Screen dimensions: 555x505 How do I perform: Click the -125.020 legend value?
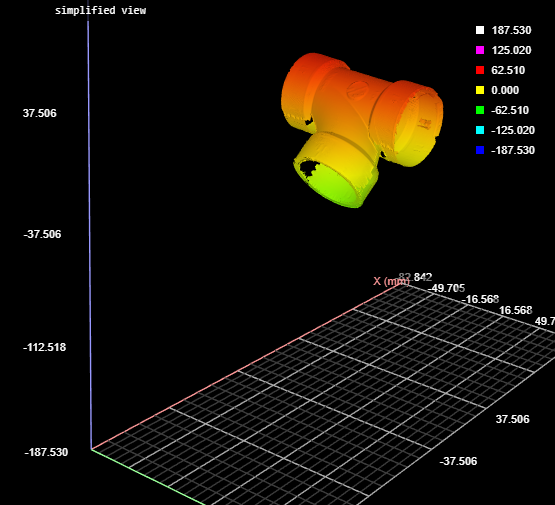513,130
